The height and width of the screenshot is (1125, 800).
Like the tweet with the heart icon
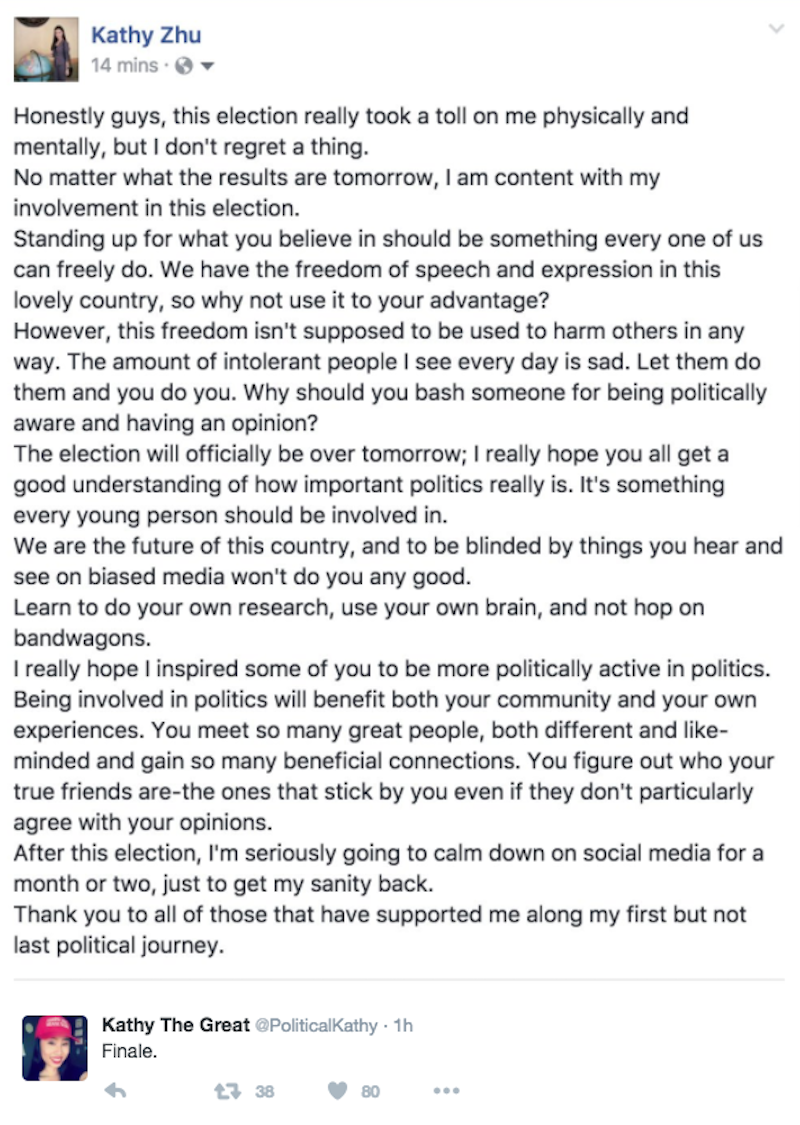pyautogui.click(x=338, y=1091)
